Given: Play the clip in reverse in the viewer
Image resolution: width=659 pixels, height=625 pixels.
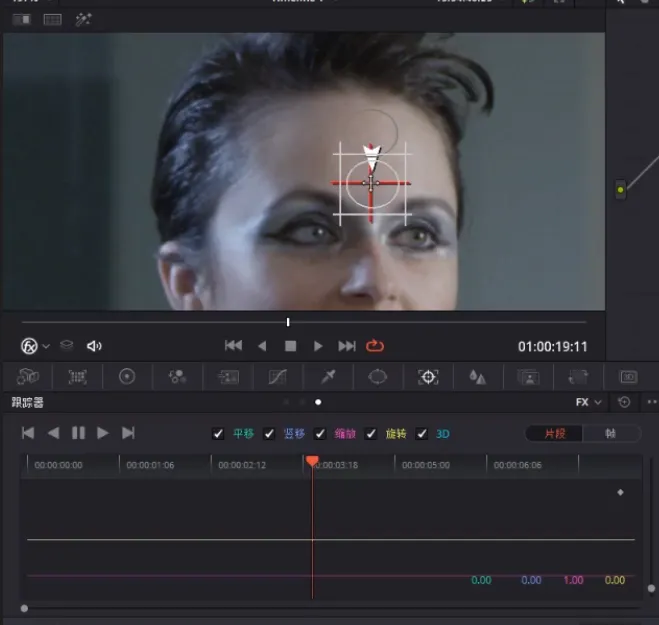Looking at the screenshot, I should pyautogui.click(x=262, y=346).
